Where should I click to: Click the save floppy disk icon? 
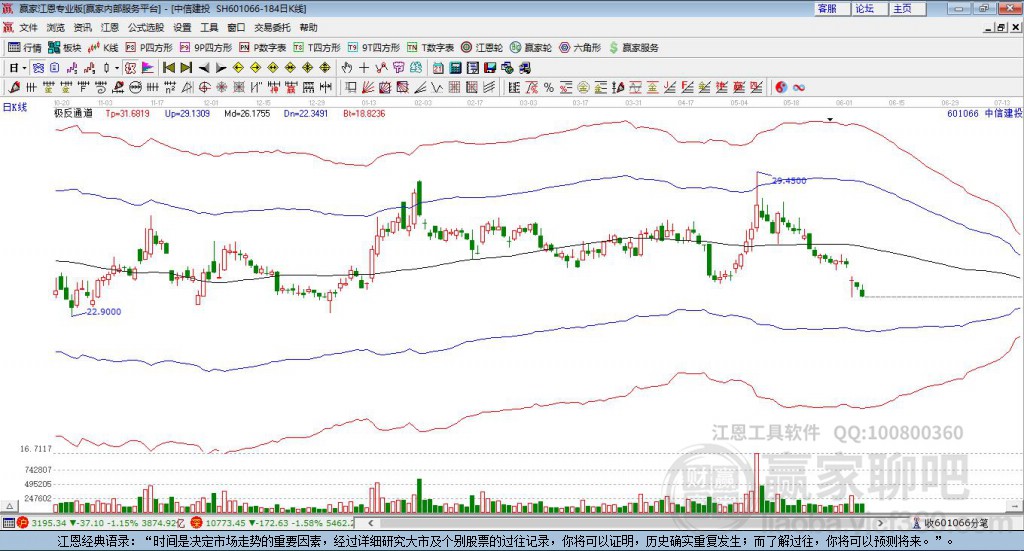coord(490,68)
